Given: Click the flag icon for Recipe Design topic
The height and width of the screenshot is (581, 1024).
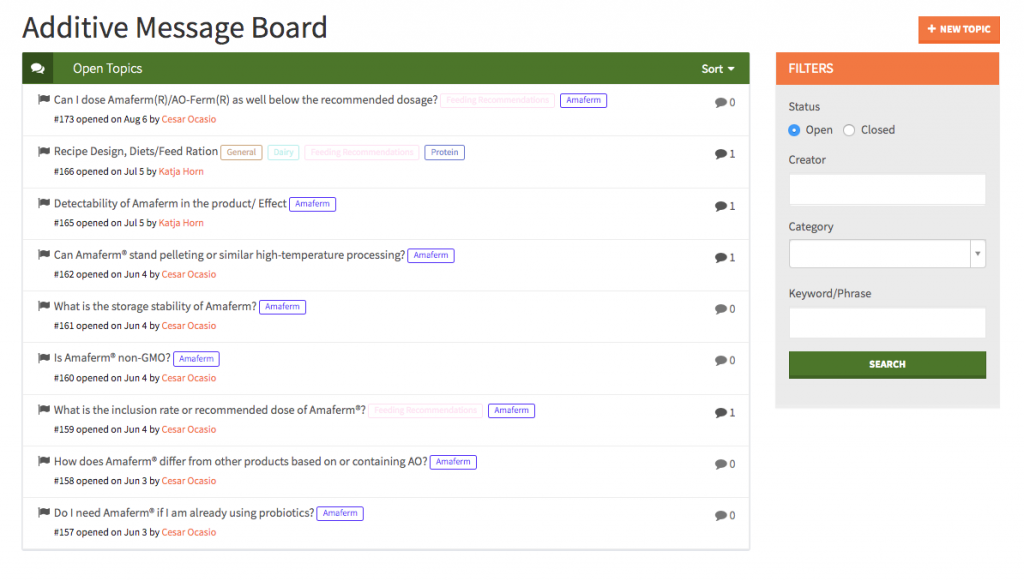Looking at the screenshot, I should pyautogui.click(x=44, y=151).
